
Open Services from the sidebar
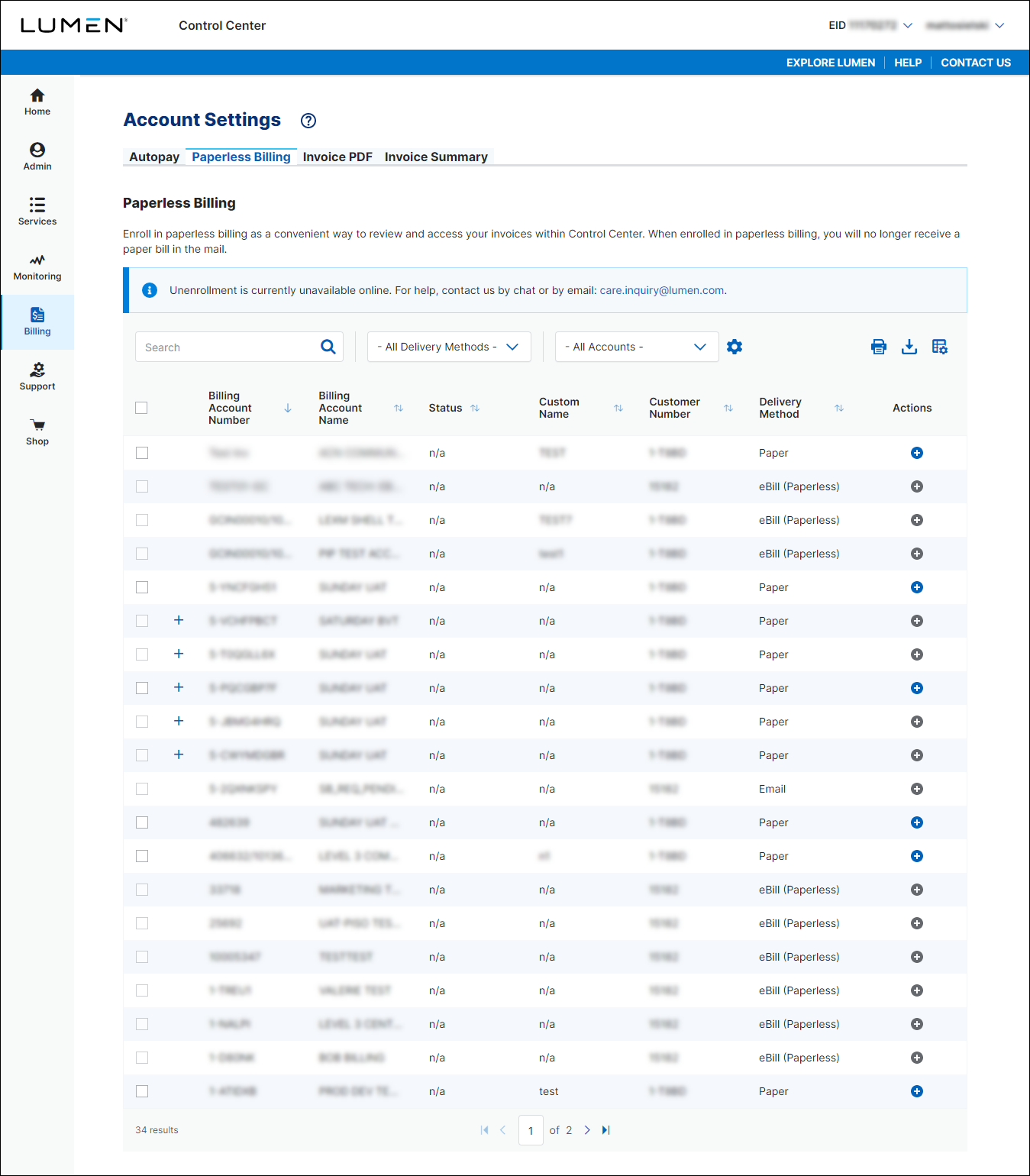tap(37, 212)
